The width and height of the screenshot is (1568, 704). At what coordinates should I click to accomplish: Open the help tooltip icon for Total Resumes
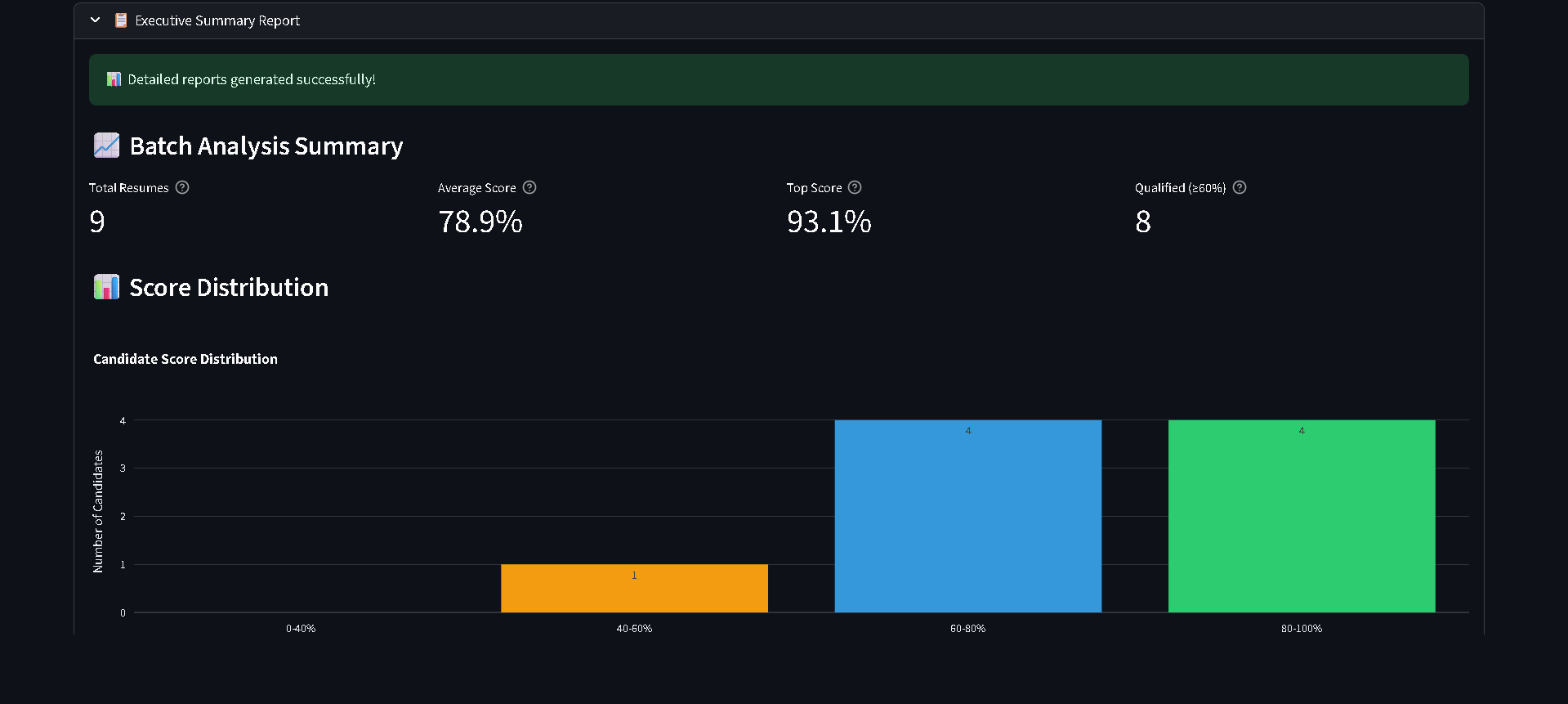182,187
